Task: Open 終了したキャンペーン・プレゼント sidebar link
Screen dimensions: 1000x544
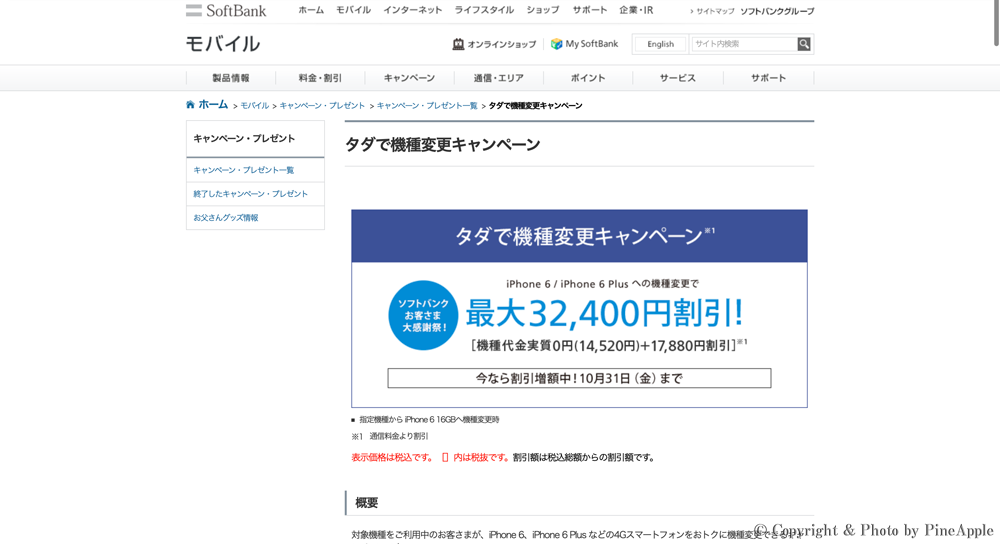Action: (251, 194)
